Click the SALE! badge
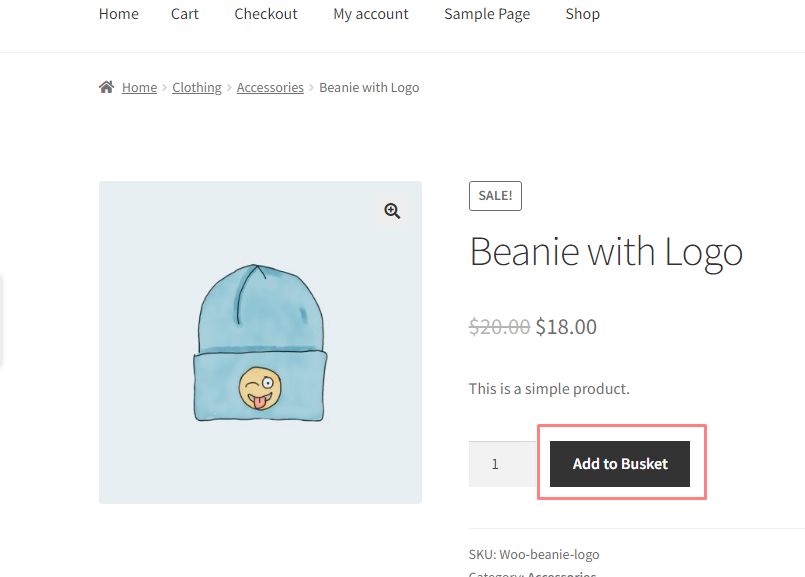 tap(495, 196)
